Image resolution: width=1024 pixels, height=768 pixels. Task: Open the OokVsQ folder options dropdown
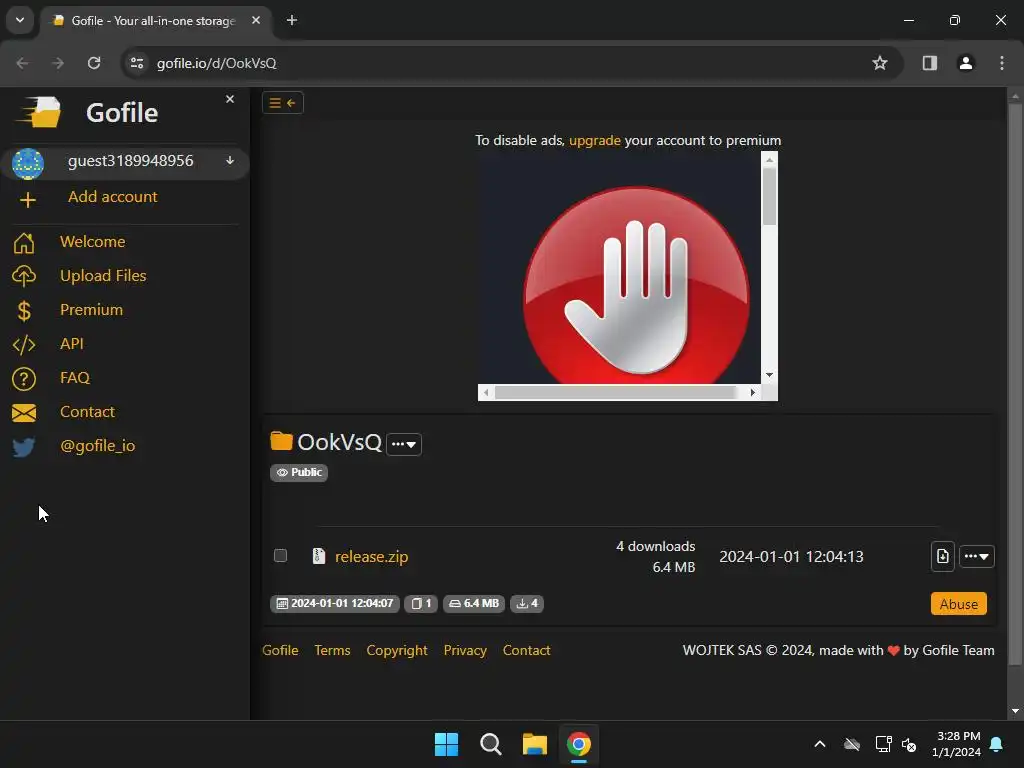coord(404,444)
